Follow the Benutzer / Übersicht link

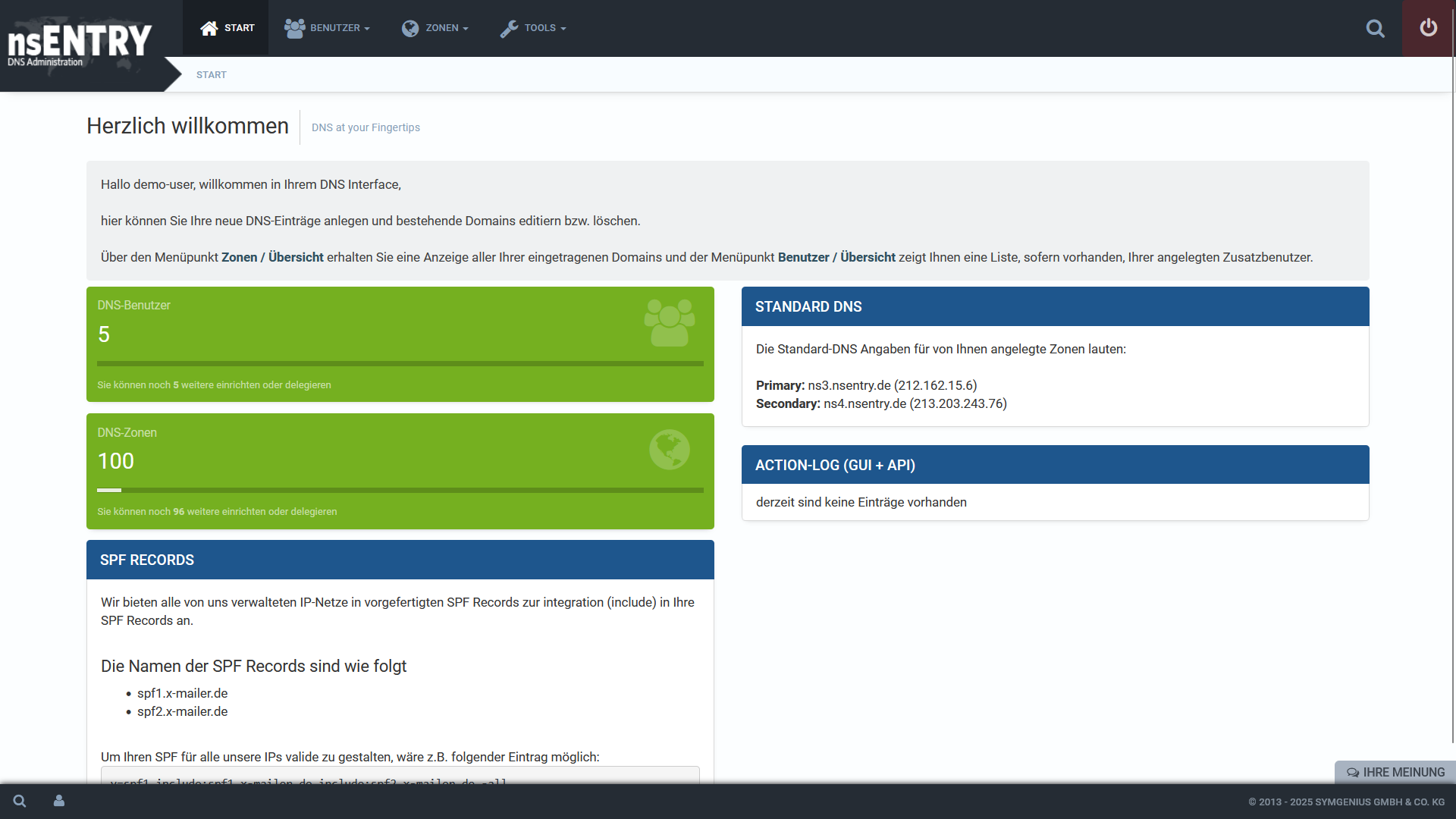(836, 257)
